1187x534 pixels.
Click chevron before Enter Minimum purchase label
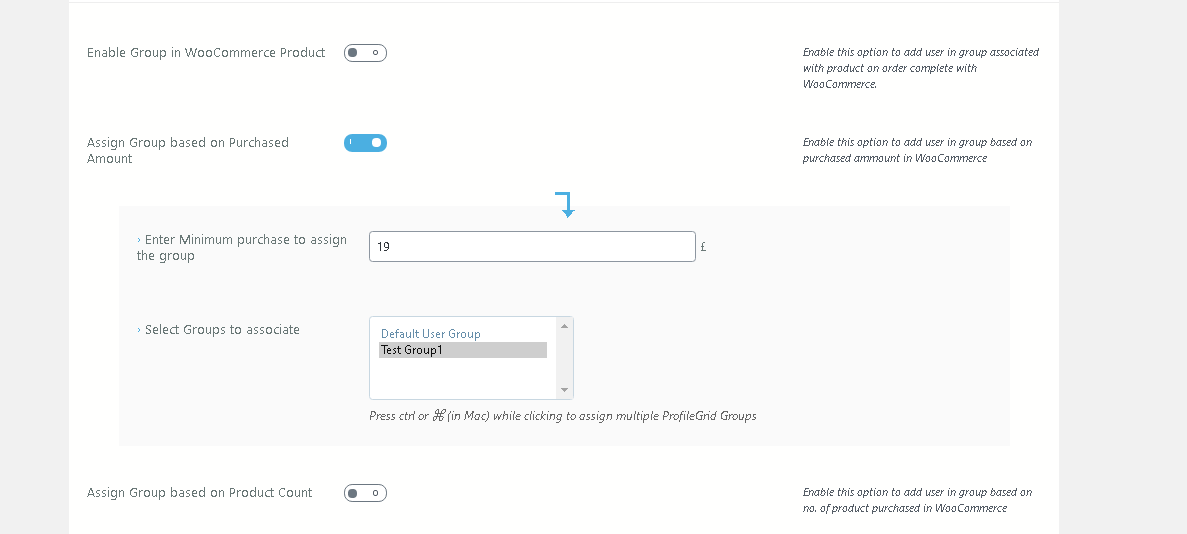point(139,240)
